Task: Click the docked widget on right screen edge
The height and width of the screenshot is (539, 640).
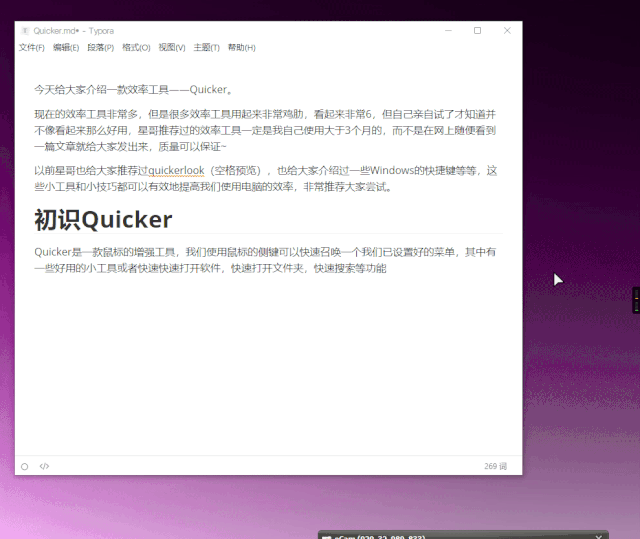Action: click(635, 298)
